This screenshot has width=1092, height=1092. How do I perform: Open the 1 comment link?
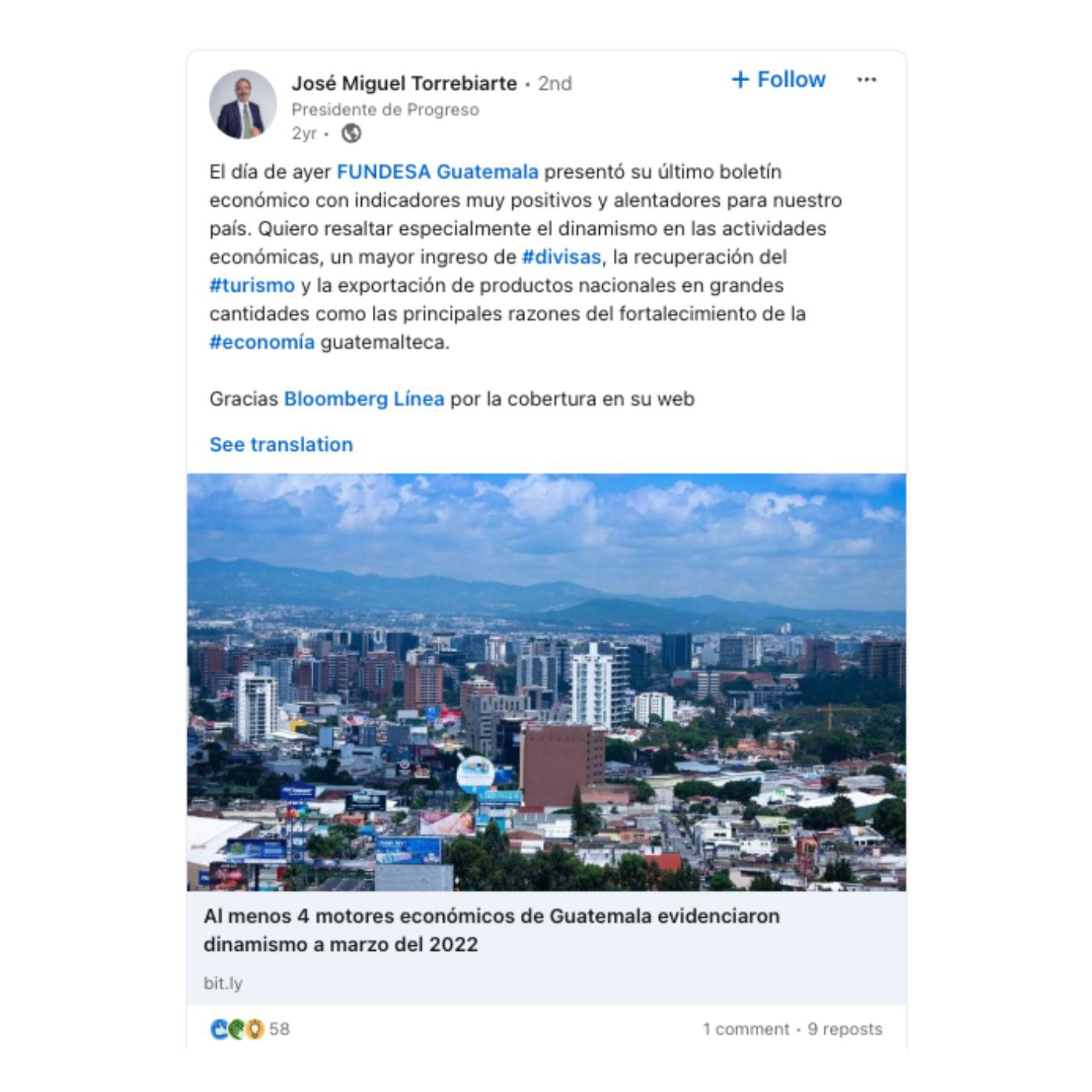746,1030
